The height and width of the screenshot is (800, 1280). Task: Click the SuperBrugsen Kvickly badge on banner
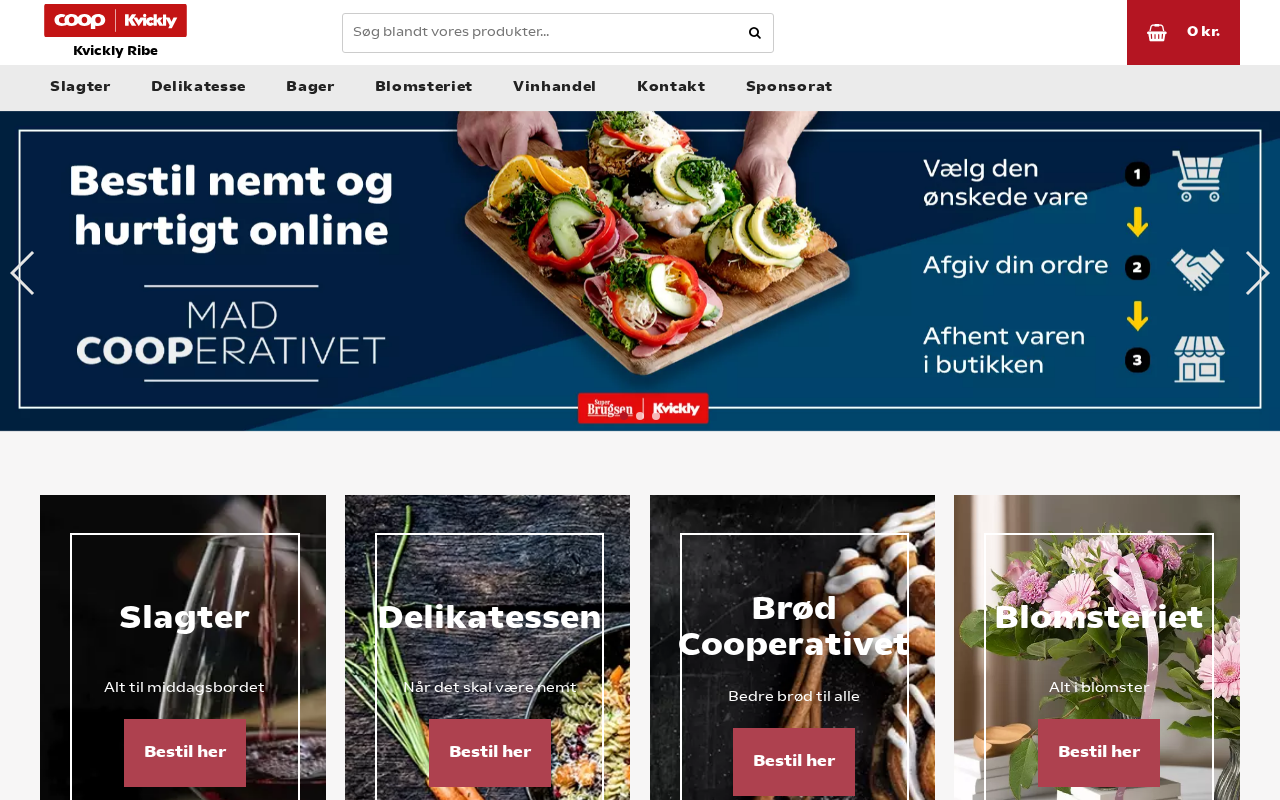tap(643, 408)
